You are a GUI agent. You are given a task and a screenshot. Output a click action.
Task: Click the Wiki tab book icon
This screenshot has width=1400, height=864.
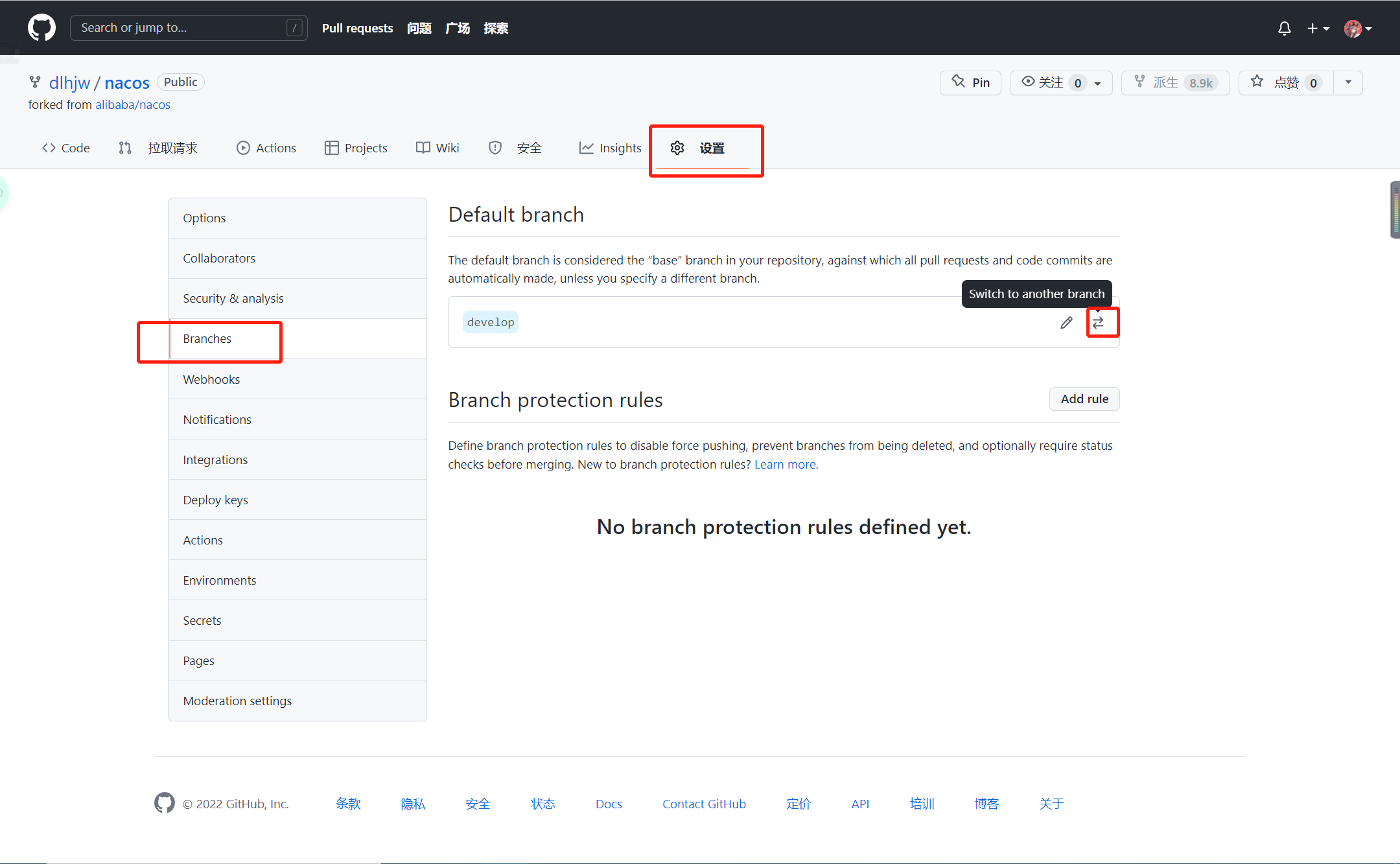coord(423,148)
